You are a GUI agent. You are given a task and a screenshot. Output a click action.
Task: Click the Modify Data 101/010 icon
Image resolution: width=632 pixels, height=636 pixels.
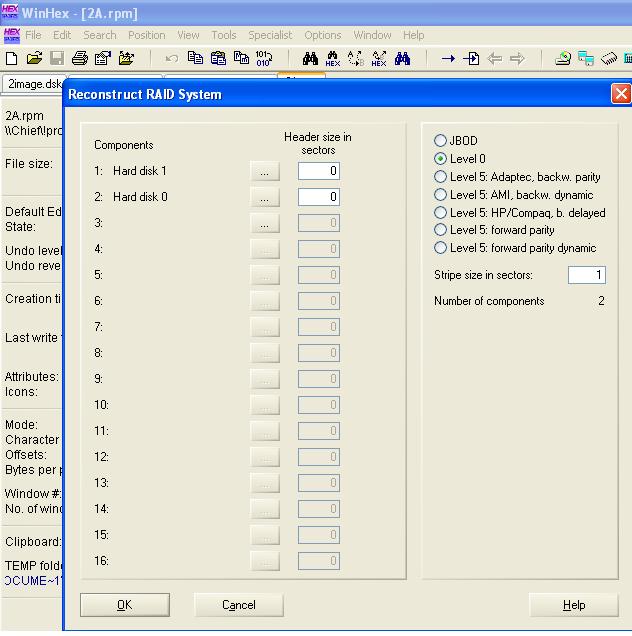pyautogui.click(x=264, y=59)
